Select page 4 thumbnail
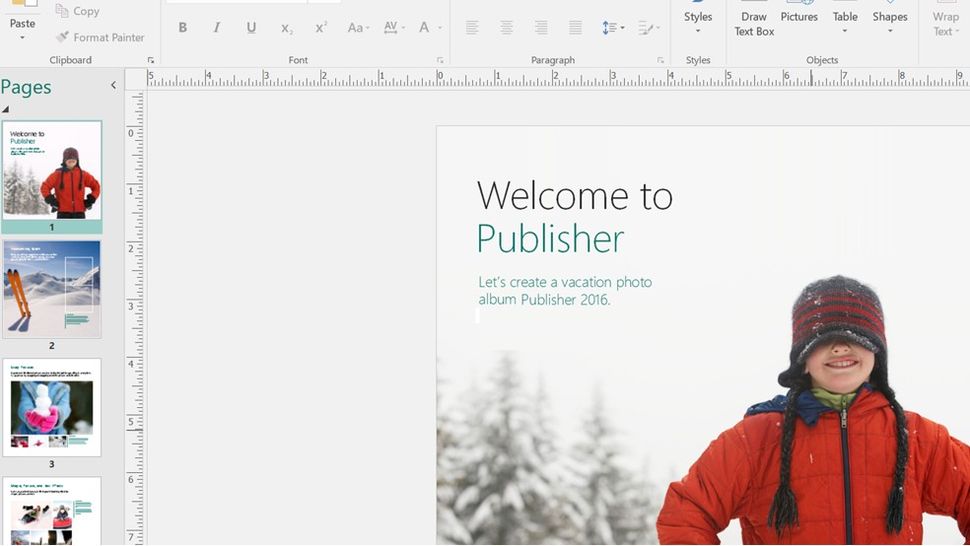This screenshot has height=546, width=970. point(52,511)
